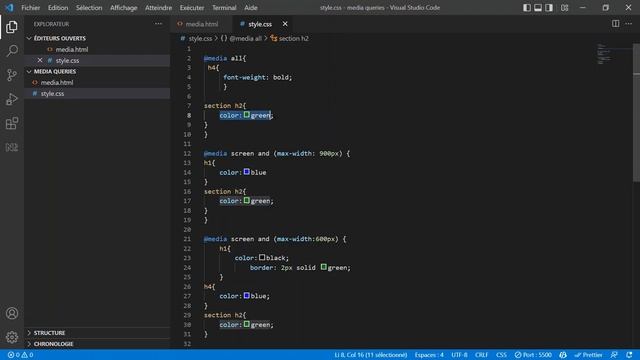Click style.css breadcrumb segment
640x360 pixels.
coord(200,38)
